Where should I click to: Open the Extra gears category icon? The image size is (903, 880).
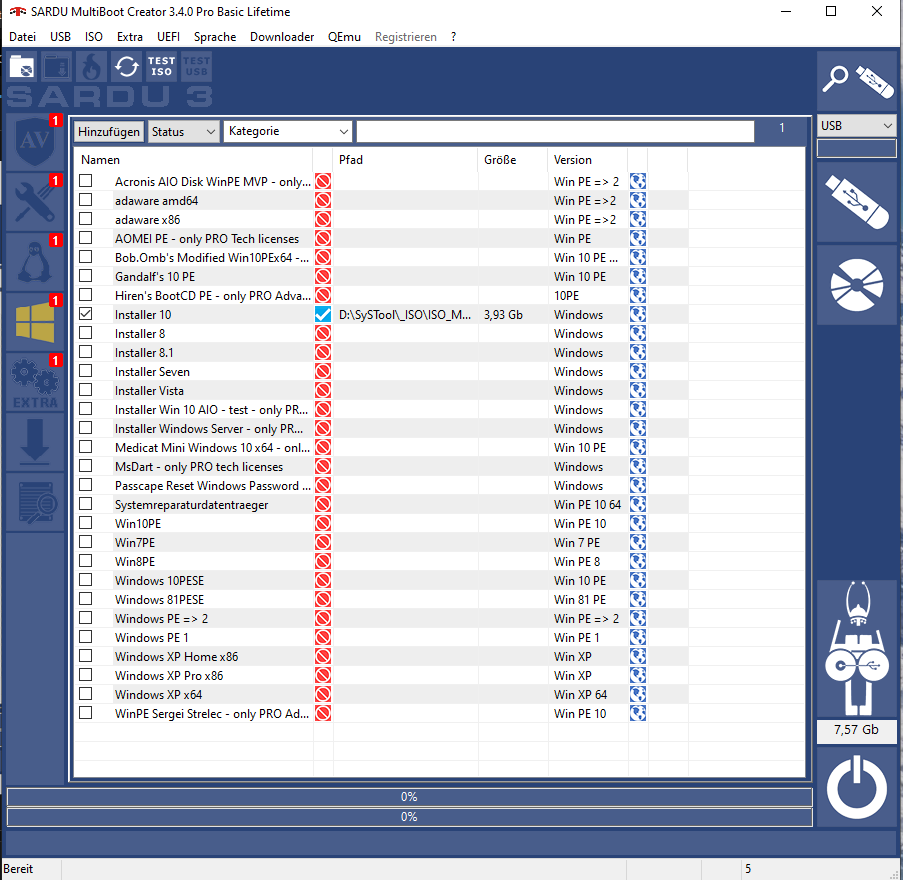[35, 382]
